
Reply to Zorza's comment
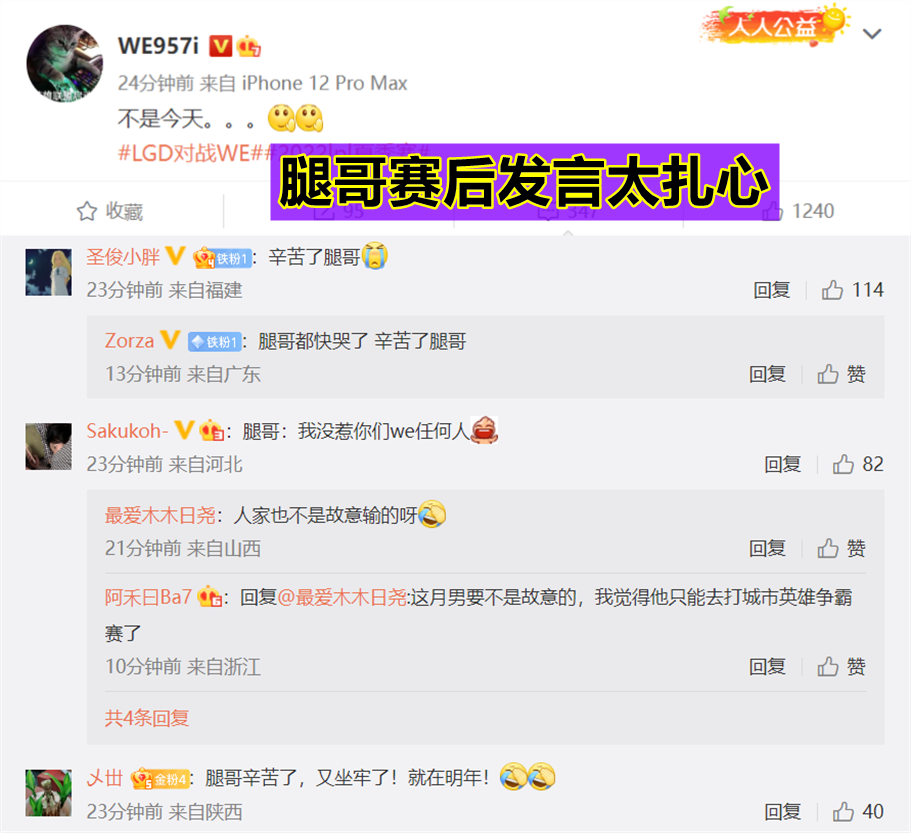point(767,374)
